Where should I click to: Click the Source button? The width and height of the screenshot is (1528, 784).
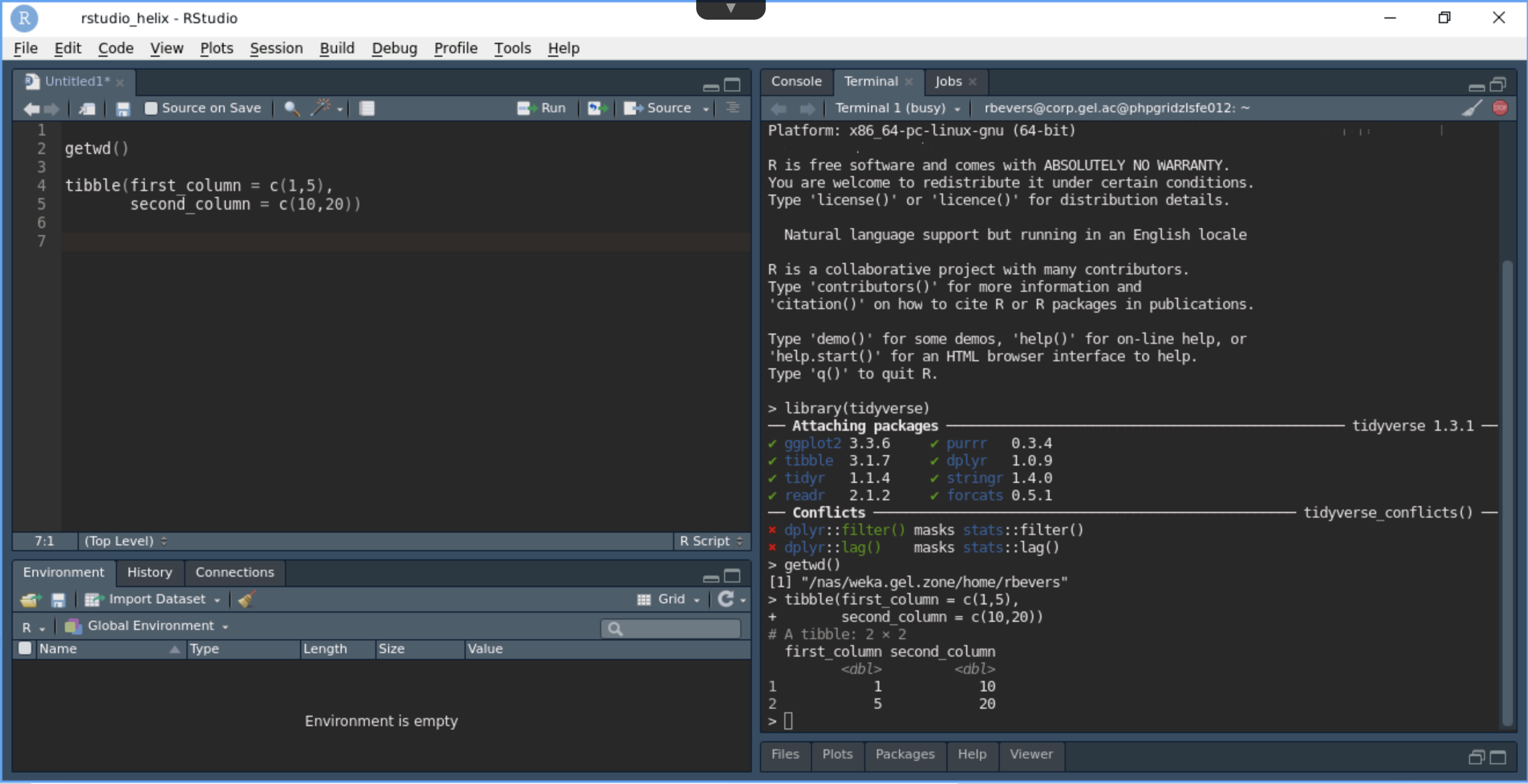tap(657, 108)
